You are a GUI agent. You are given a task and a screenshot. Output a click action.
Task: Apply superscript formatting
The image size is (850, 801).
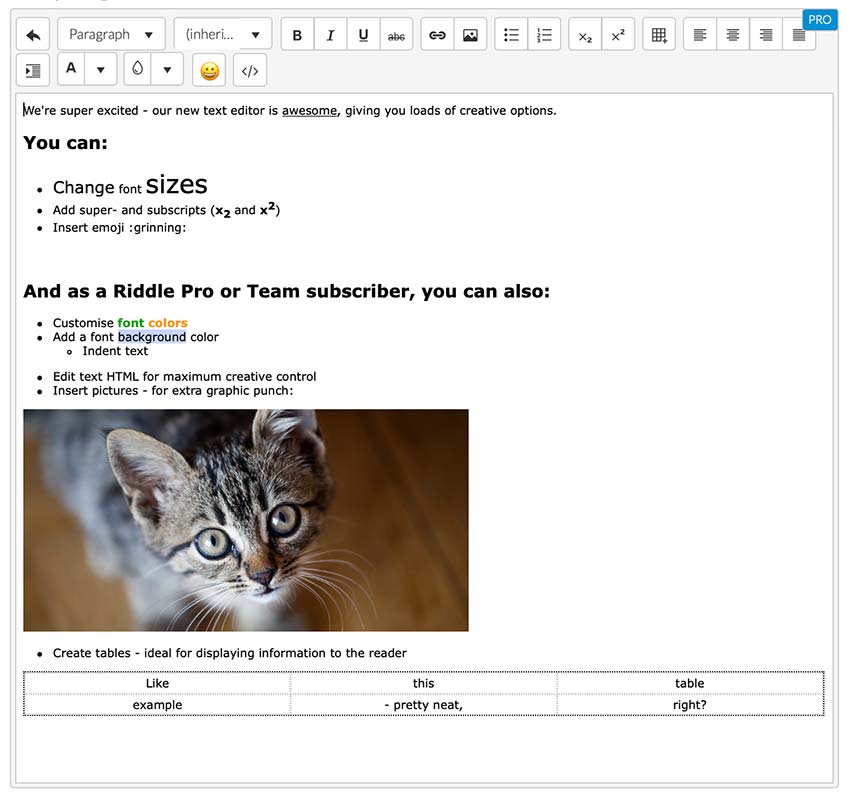tap(618, 35)
